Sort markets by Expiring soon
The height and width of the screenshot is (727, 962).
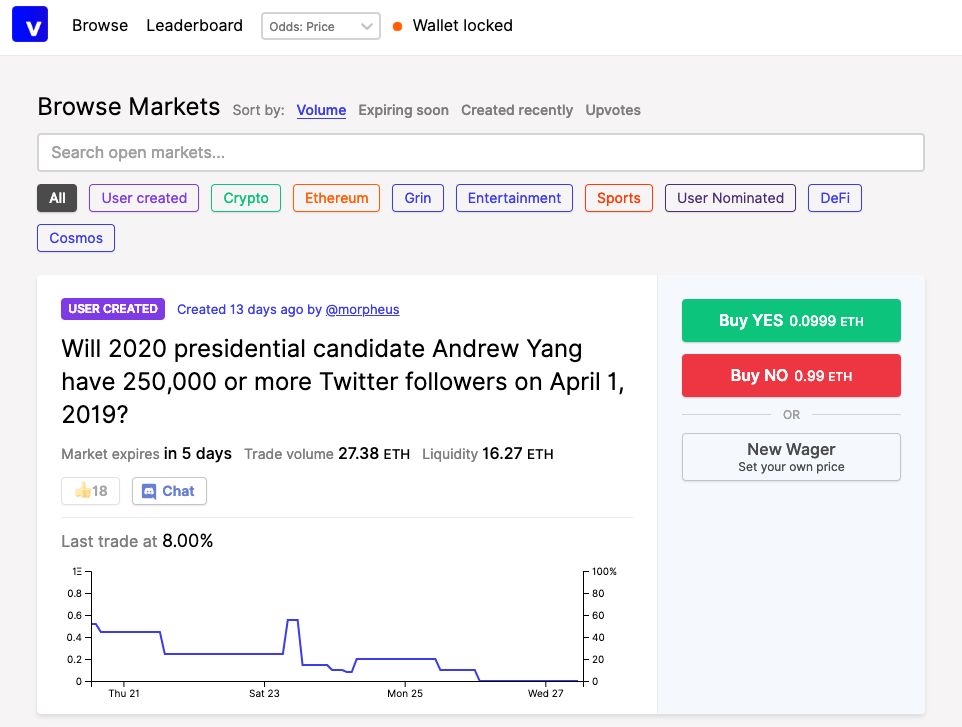tap(404, 110)
